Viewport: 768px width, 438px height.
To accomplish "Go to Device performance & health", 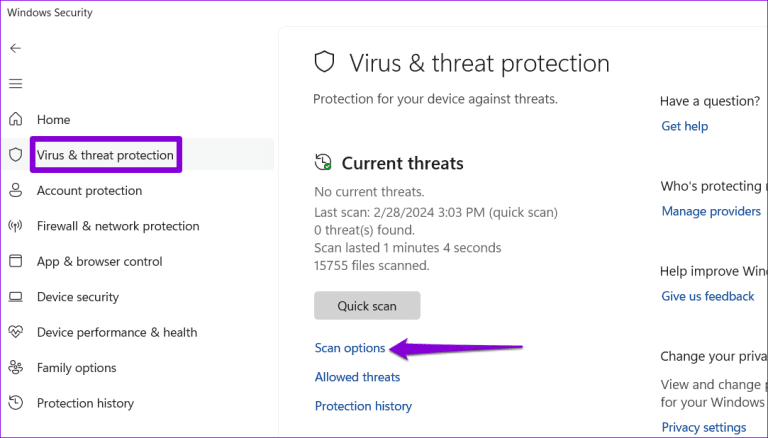I will (117, 332).
